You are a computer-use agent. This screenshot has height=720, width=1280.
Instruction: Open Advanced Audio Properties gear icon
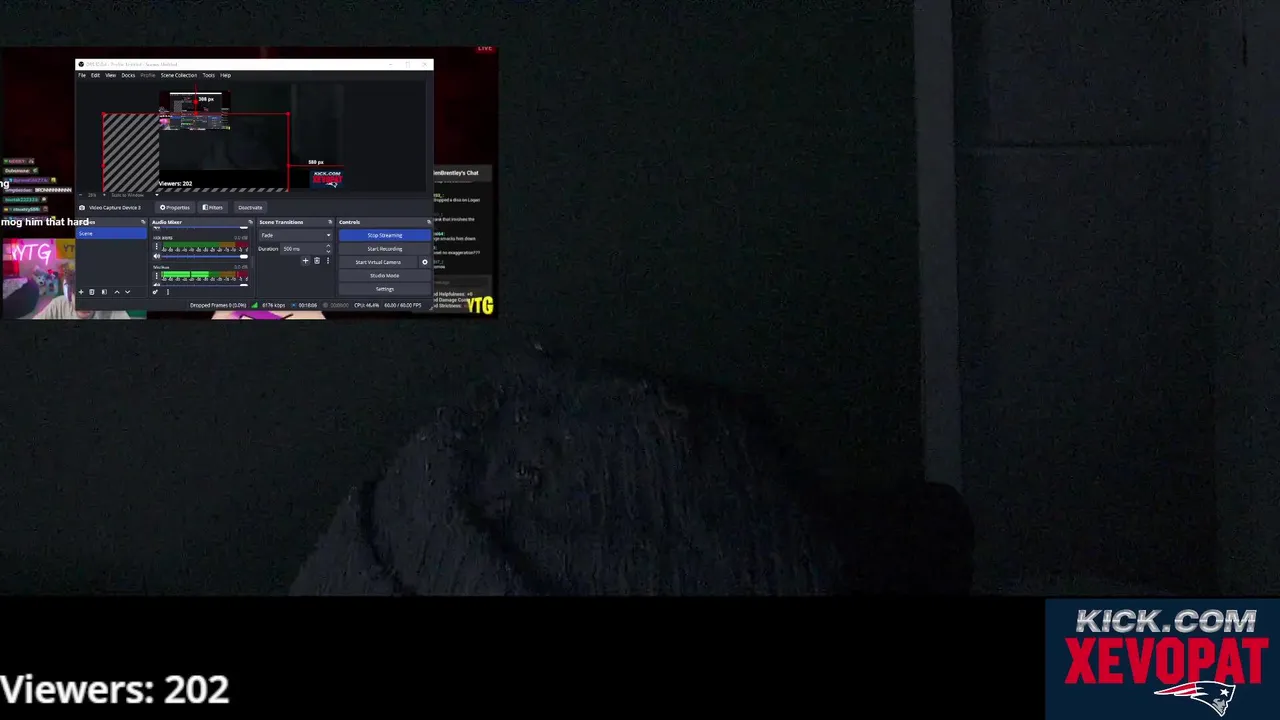(x=155, y=292)
